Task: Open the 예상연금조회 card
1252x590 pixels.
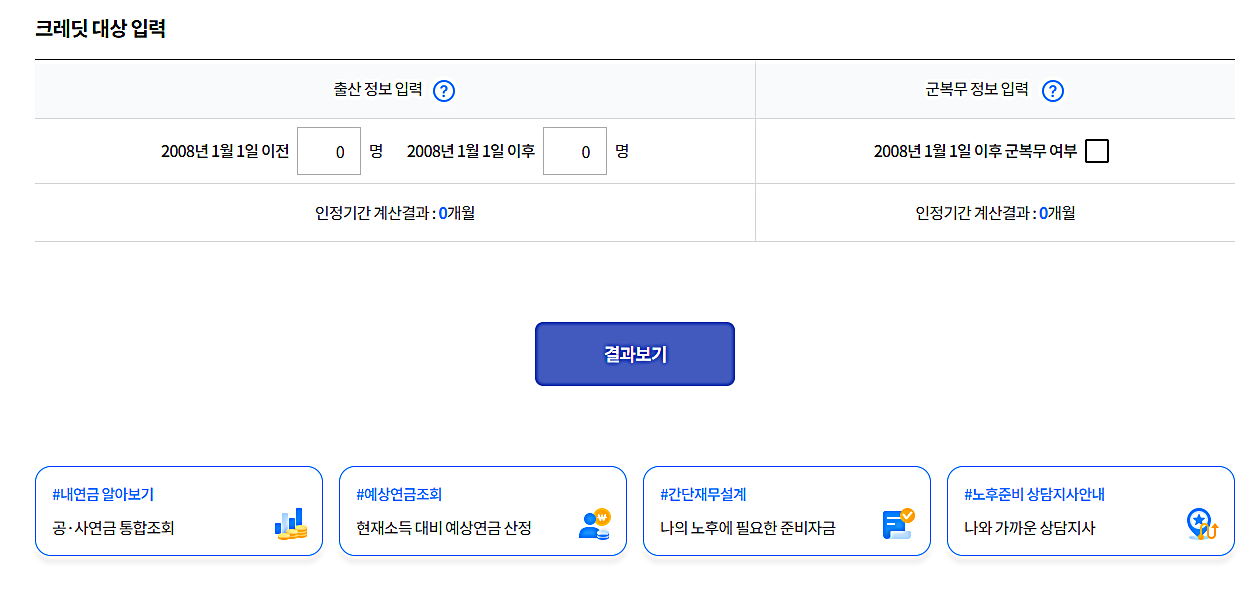Action: pyautogui.click(x=483, y=511)
